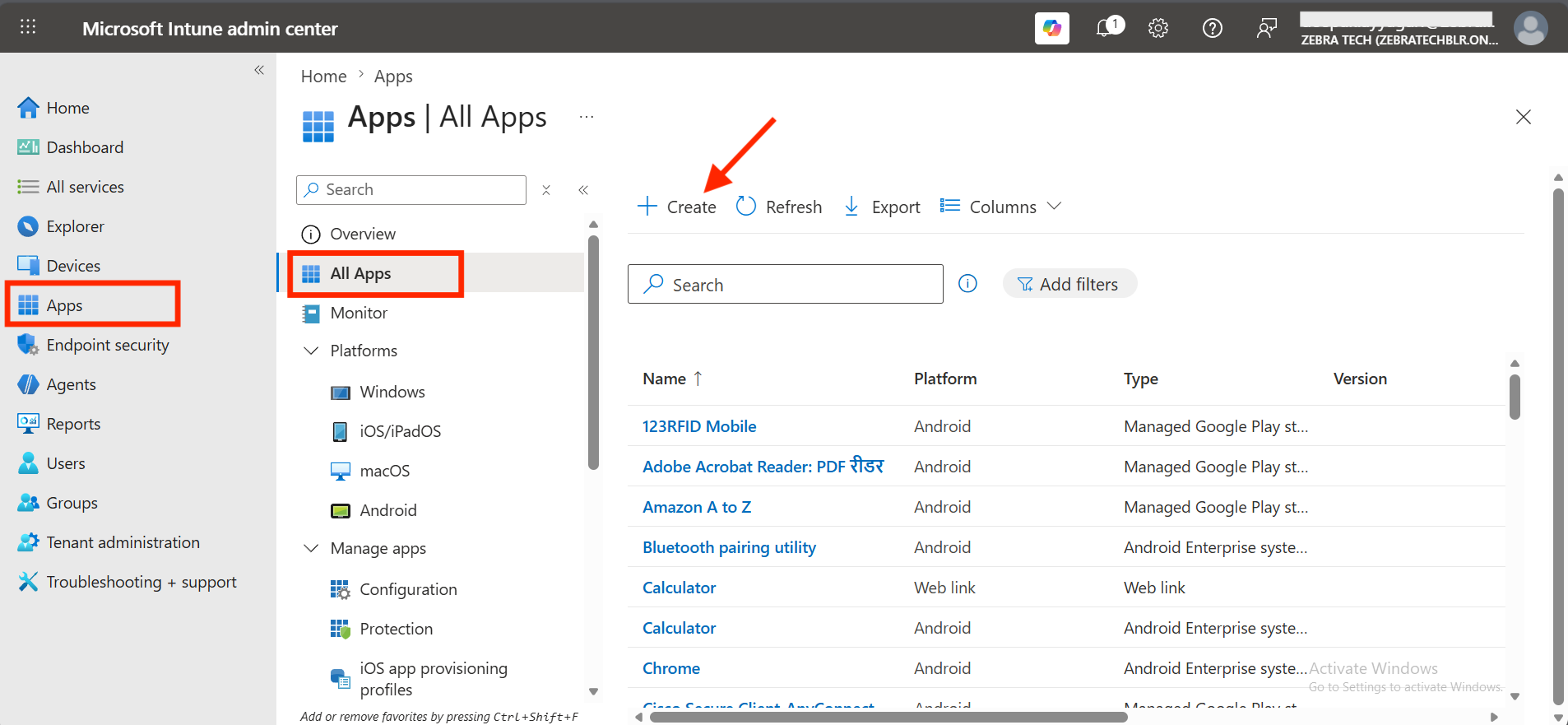Image resolution: width=1568 pixels, height=725 pixels.
Task: Sort by the Version column header
Action: tap(1360, 379)
